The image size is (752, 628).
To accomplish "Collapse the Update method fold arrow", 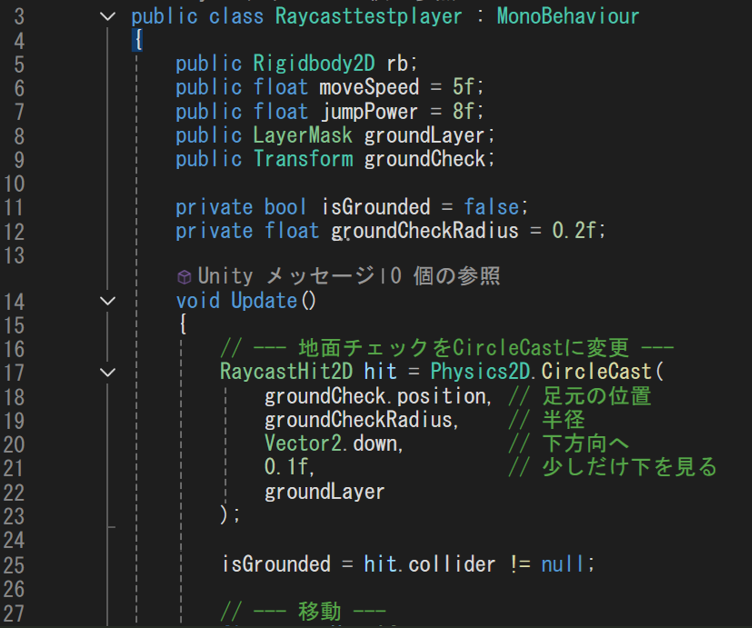I will click(x=108, y=300).
